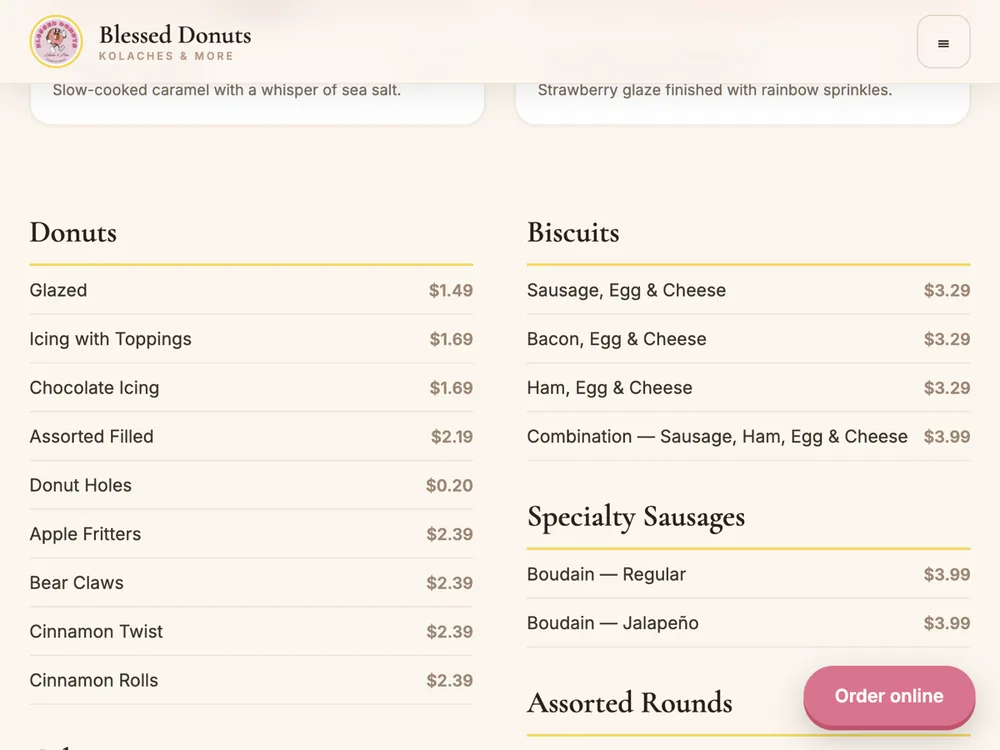Image resolution: width=1000 pixels, height=750 pixels.
Task: Click the Icing with Toppings item
Action: 251,339
